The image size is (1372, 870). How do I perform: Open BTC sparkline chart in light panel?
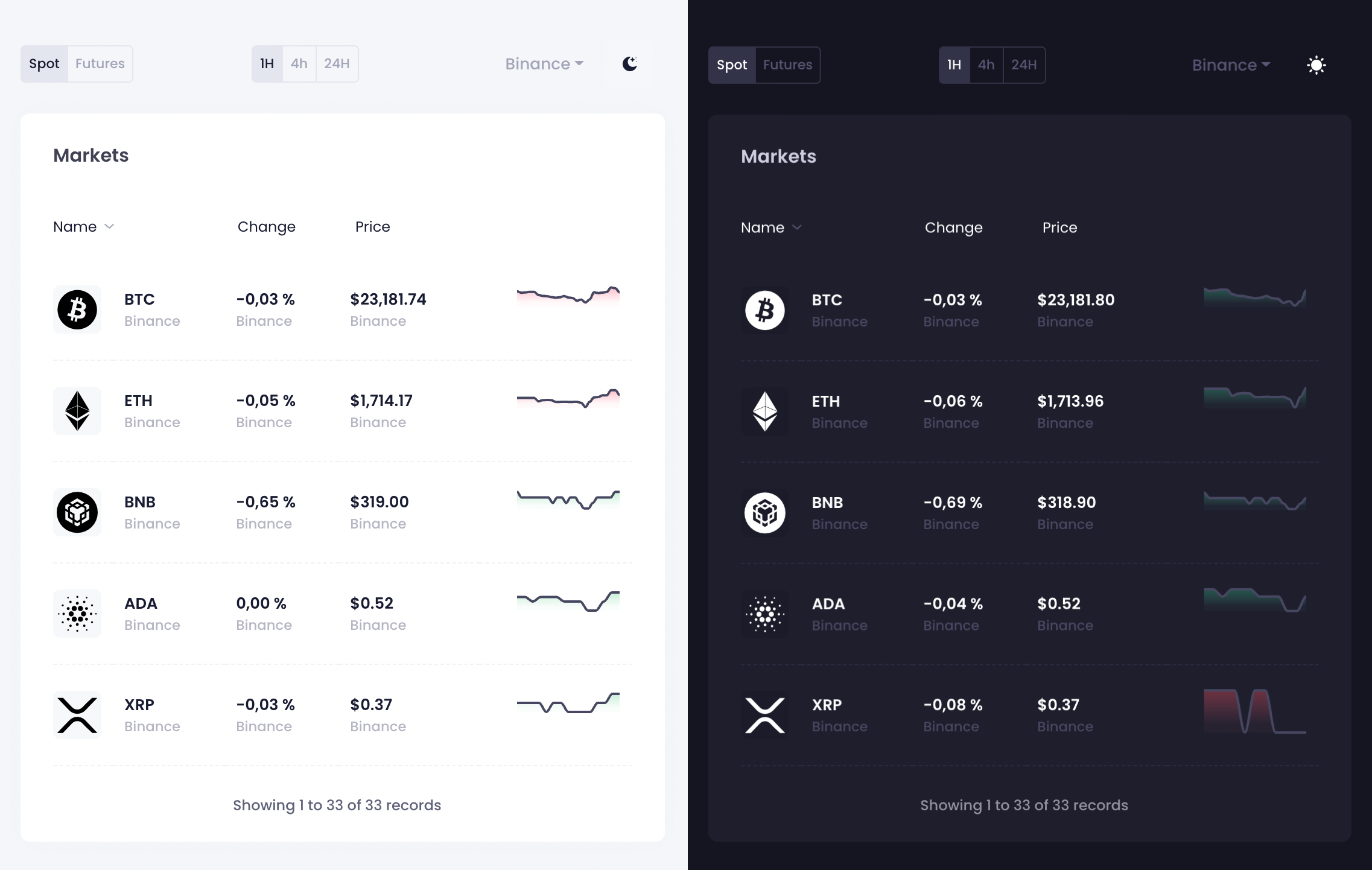click(568, 296)
